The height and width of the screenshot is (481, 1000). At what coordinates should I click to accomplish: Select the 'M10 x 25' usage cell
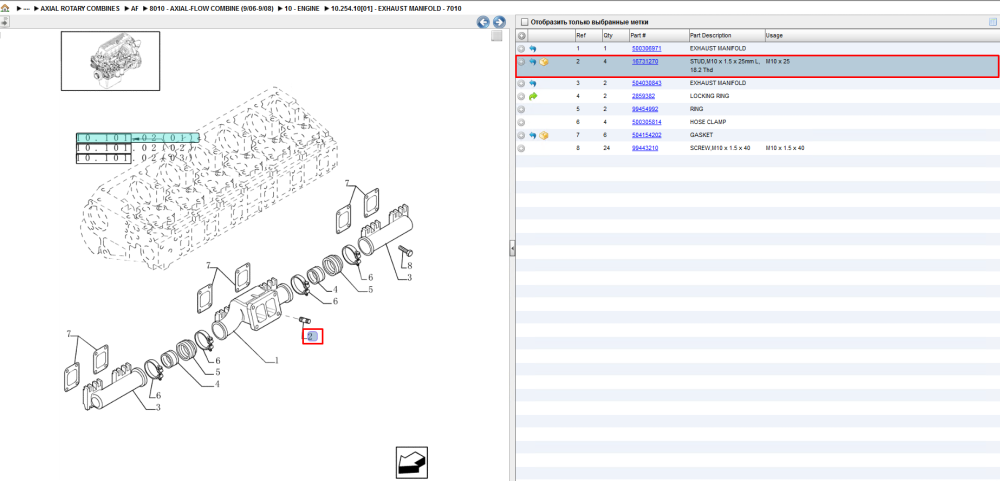coord(778,61)
